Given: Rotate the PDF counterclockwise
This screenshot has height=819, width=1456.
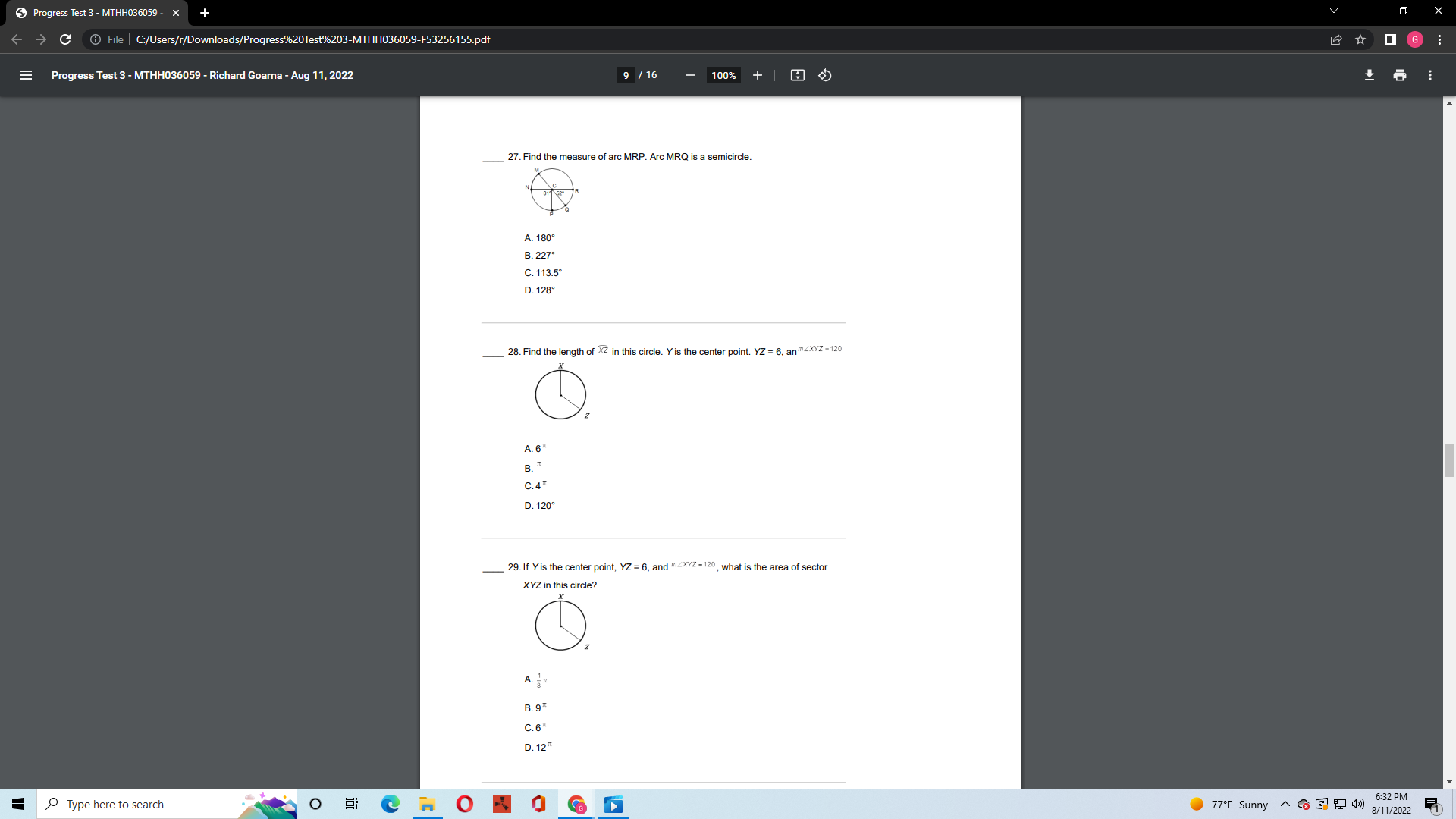Looking at the screenshot, I should pyautogui.click(x=825, y=75).
